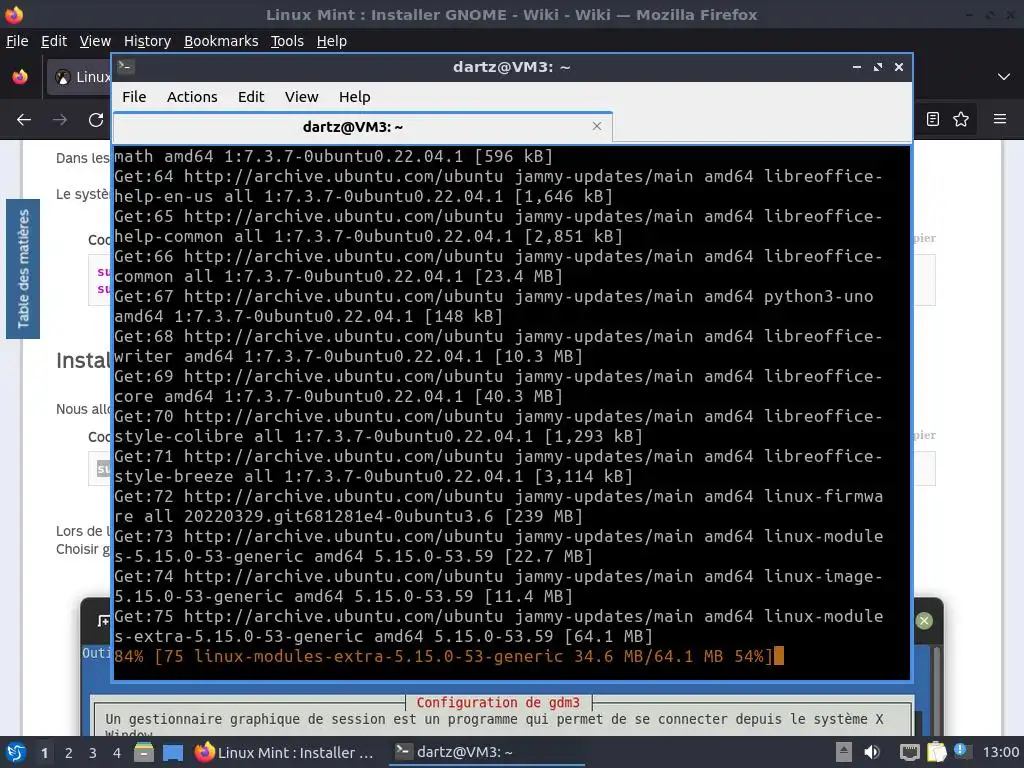1024x768 pixels.
Task: Select the dartz@VM3: ~ terminal tab
Action: tap(362, 127)
